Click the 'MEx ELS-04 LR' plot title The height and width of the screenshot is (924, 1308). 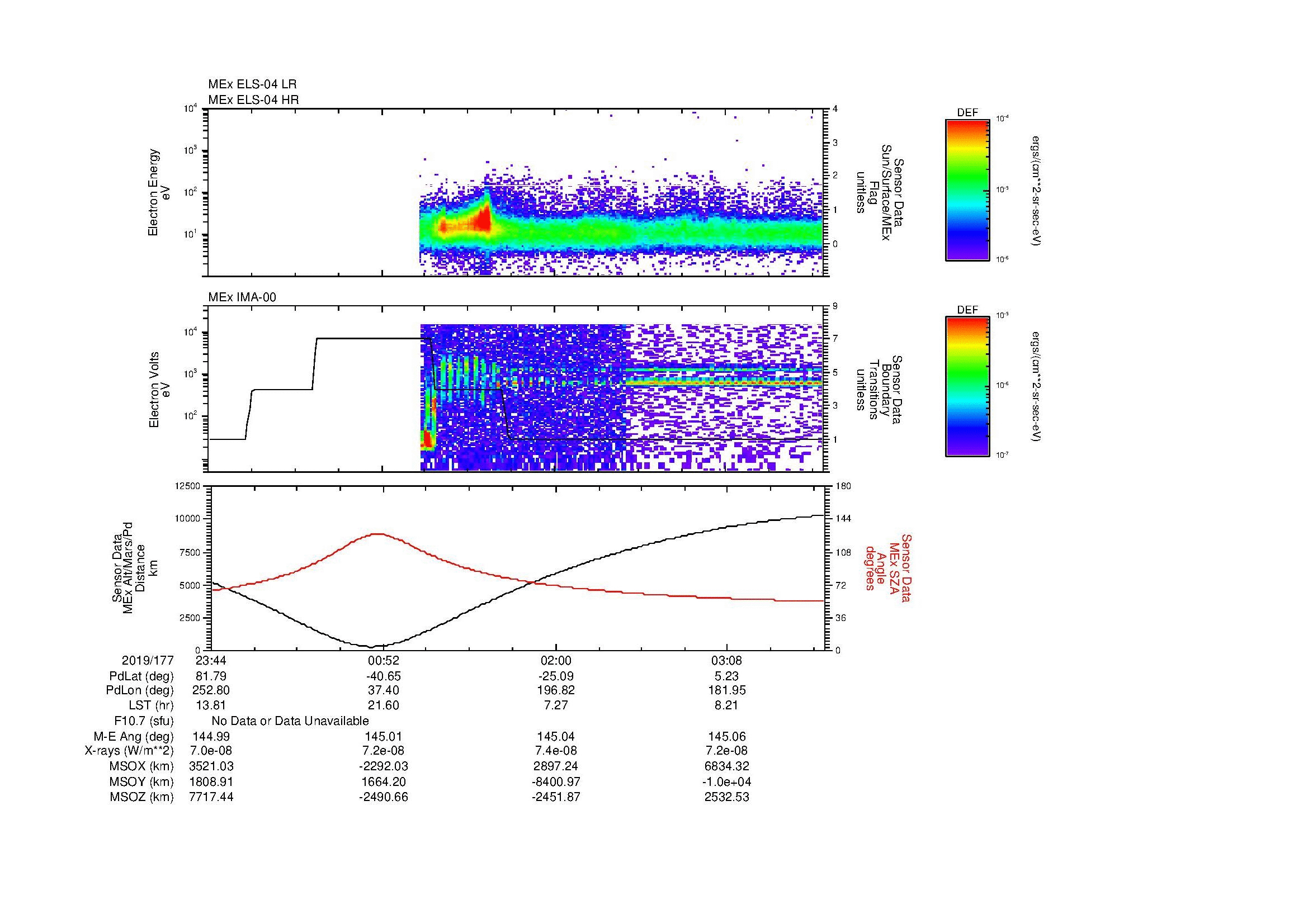tap(252, 84)
